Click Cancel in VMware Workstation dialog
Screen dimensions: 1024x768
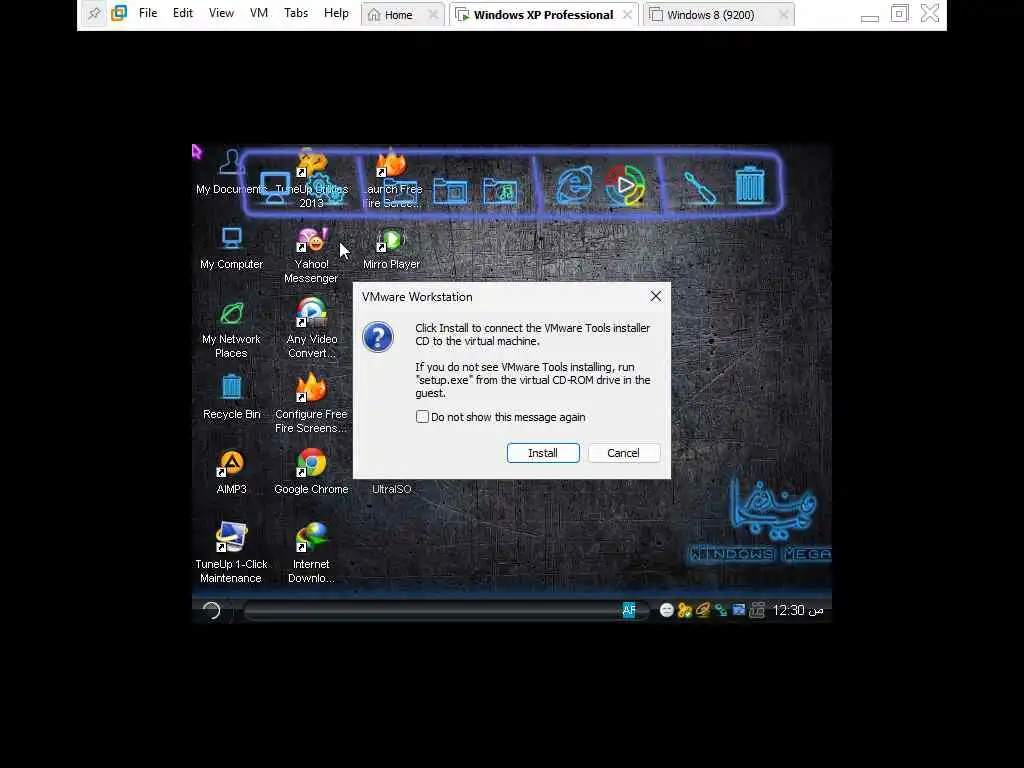tap(624, 453)
